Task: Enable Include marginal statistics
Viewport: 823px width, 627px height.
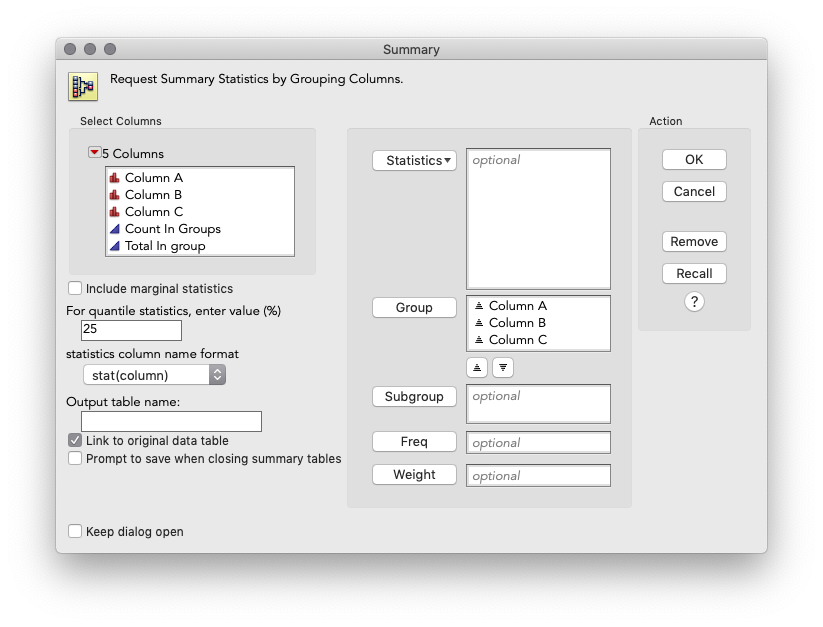Action: point(75,287)
